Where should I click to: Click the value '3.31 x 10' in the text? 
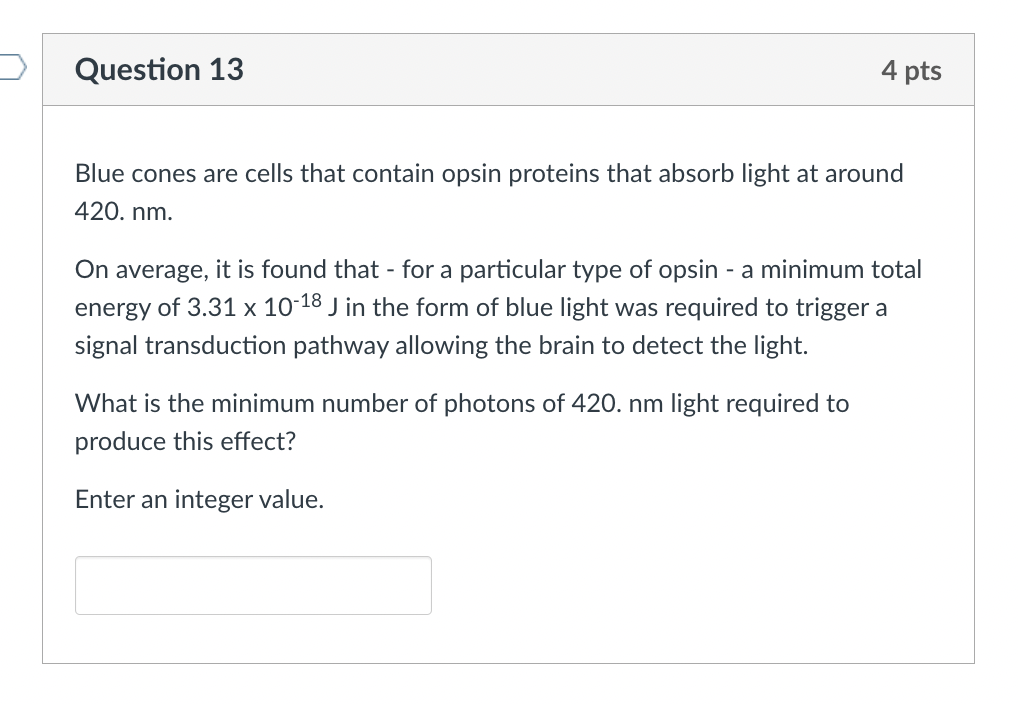point(240,308)
